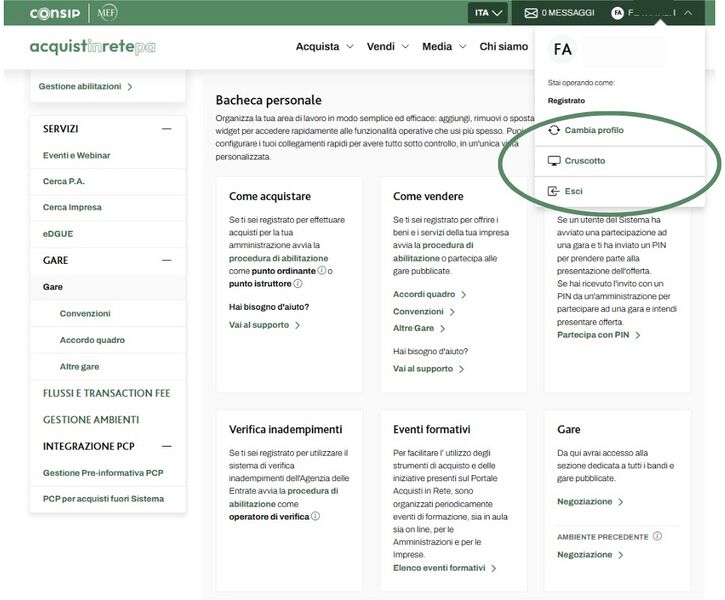Collapse the INTEGRAZIONE PCP section
Viewport: 725px width, 600px height.
click(x=166, y=446)
